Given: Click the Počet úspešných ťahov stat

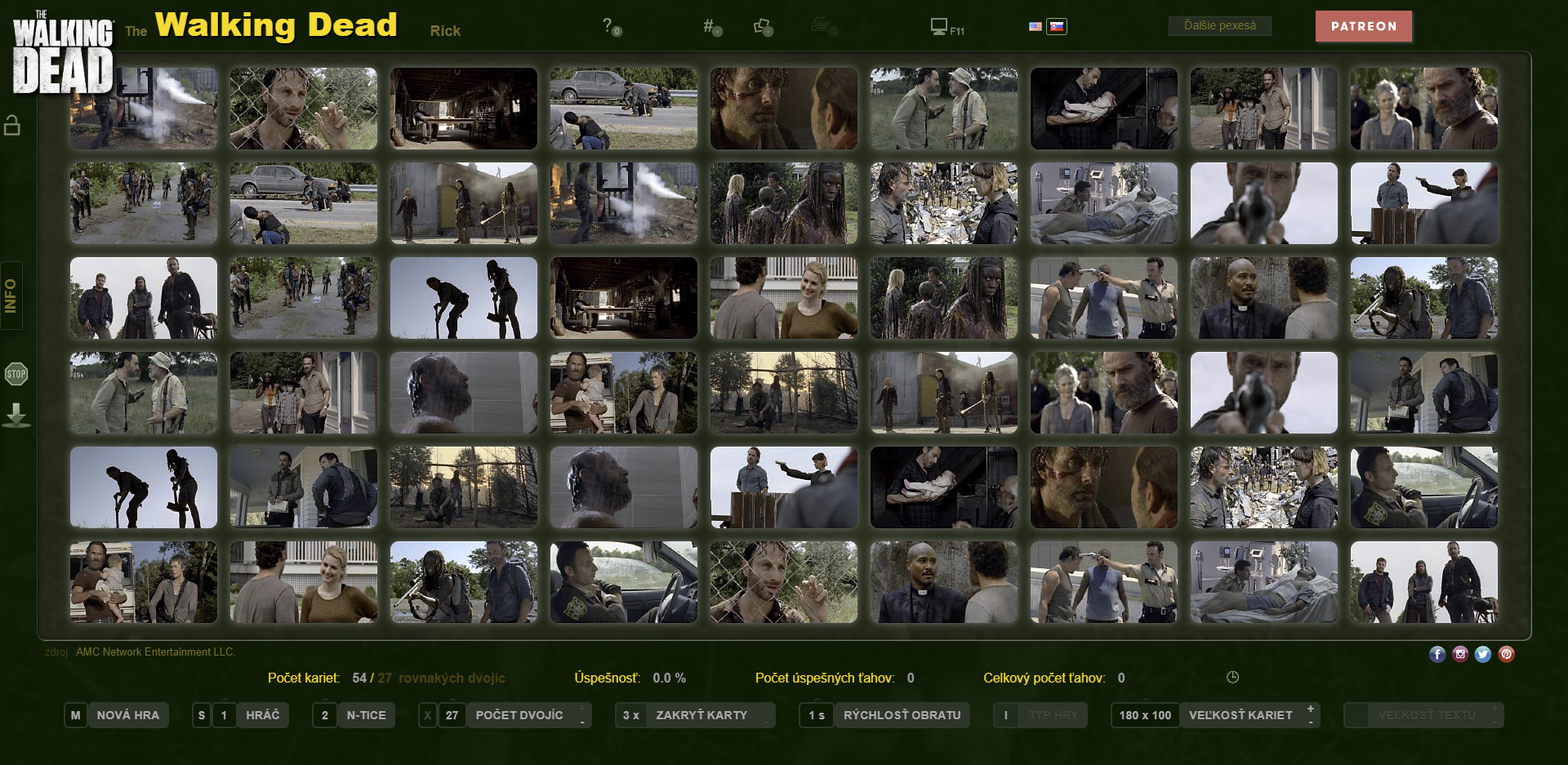Looking at the screenshot, I should pos(835,678).
